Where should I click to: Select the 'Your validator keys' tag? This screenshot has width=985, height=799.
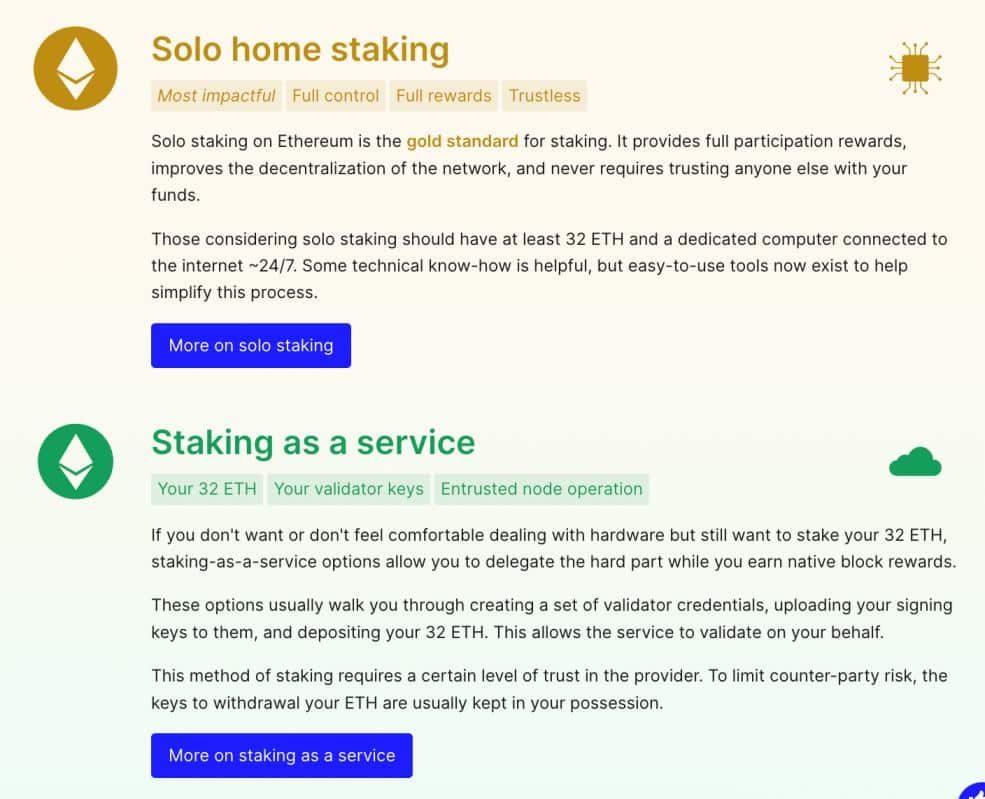[x=348, y=489]
